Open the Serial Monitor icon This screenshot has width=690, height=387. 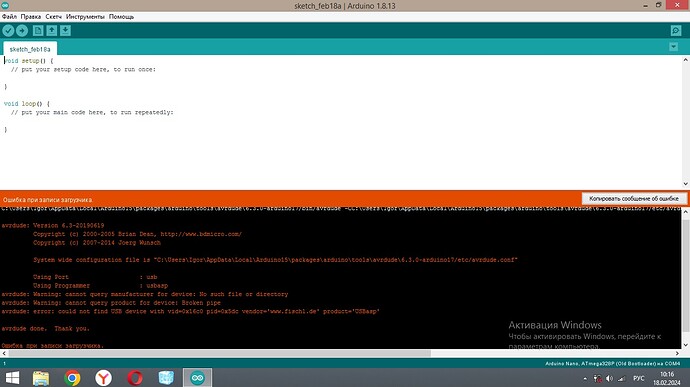coord(676,30)
